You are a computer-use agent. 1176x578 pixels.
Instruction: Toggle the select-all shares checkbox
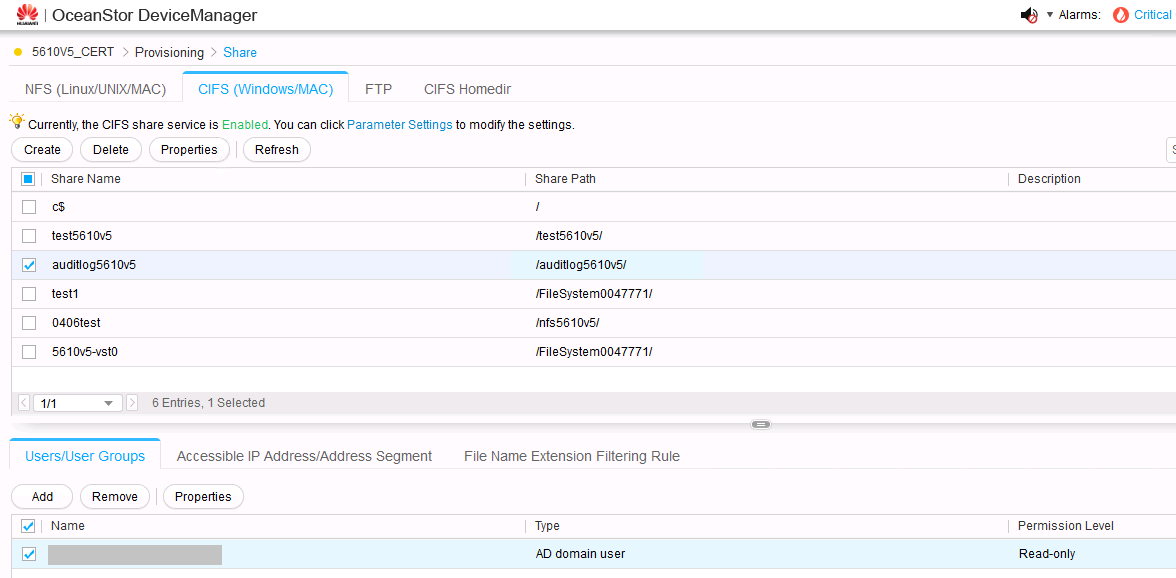point(27,178)
